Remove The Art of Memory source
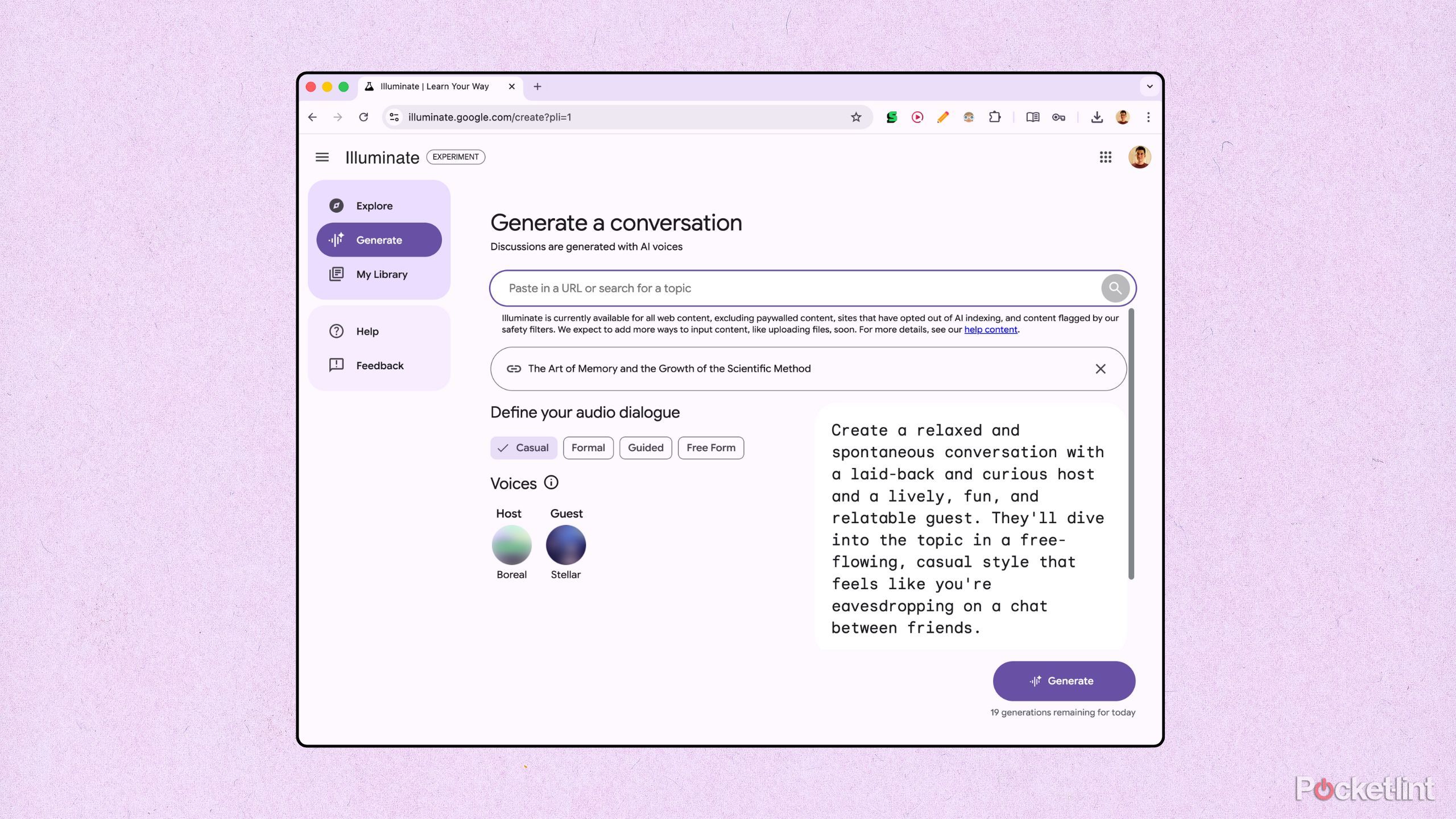The height and width of the screenshot is (819, 1456). (1101, 369)
